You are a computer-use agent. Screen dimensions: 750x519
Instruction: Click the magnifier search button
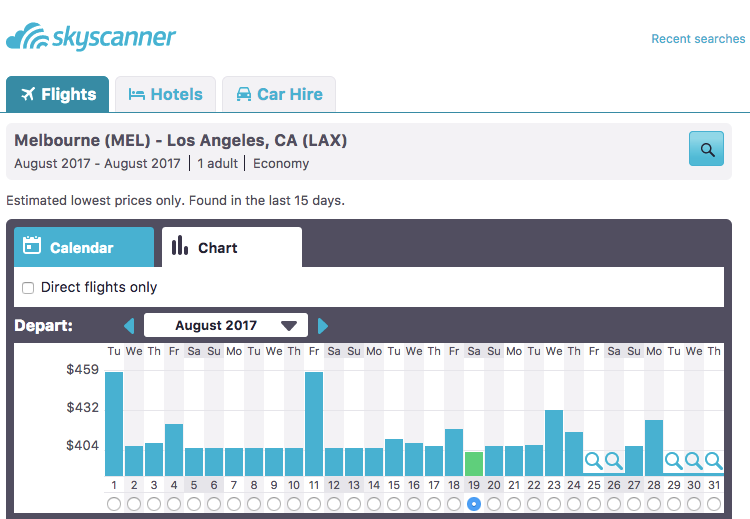(706, 149)
